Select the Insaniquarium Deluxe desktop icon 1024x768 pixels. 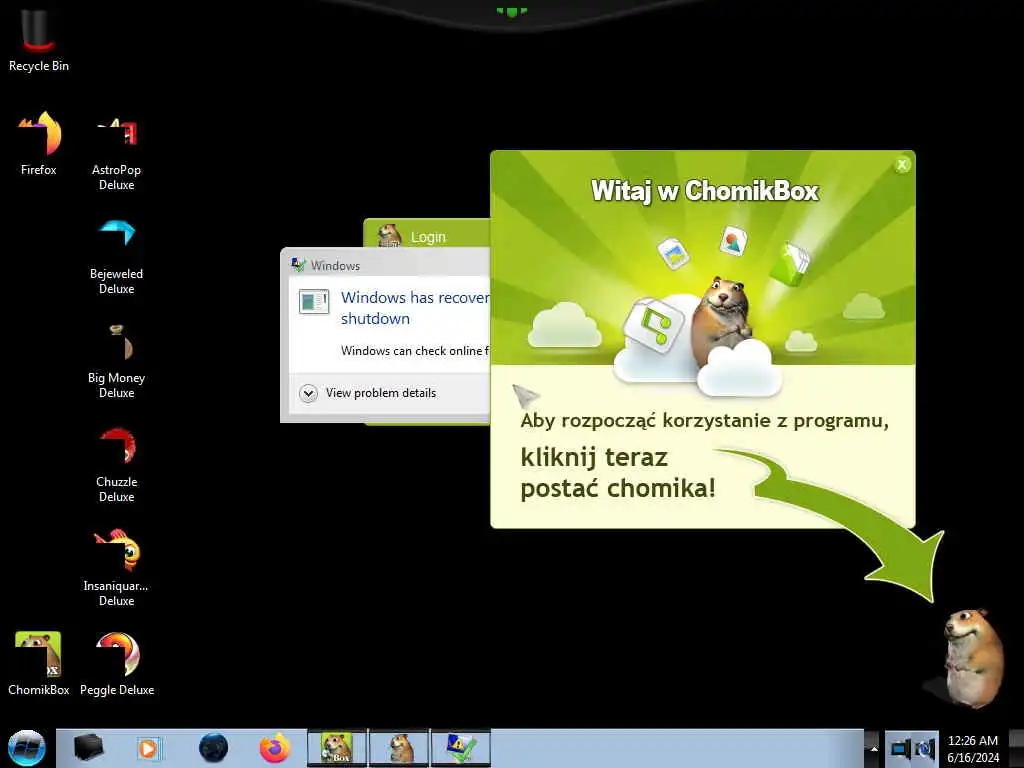(116, 567)
